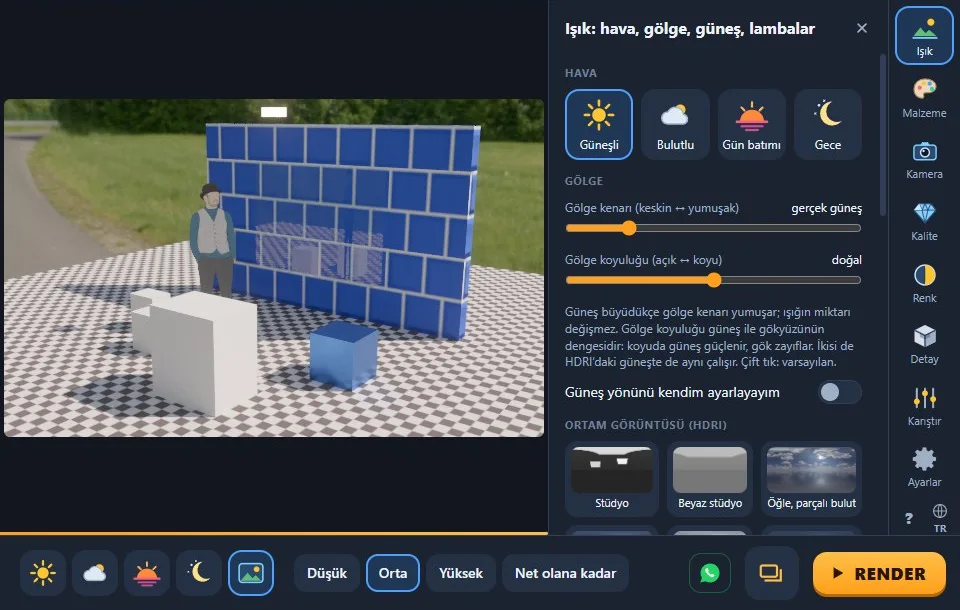Open the Renk color panel
Screen dimensions: 960x610
pos(924,283)
